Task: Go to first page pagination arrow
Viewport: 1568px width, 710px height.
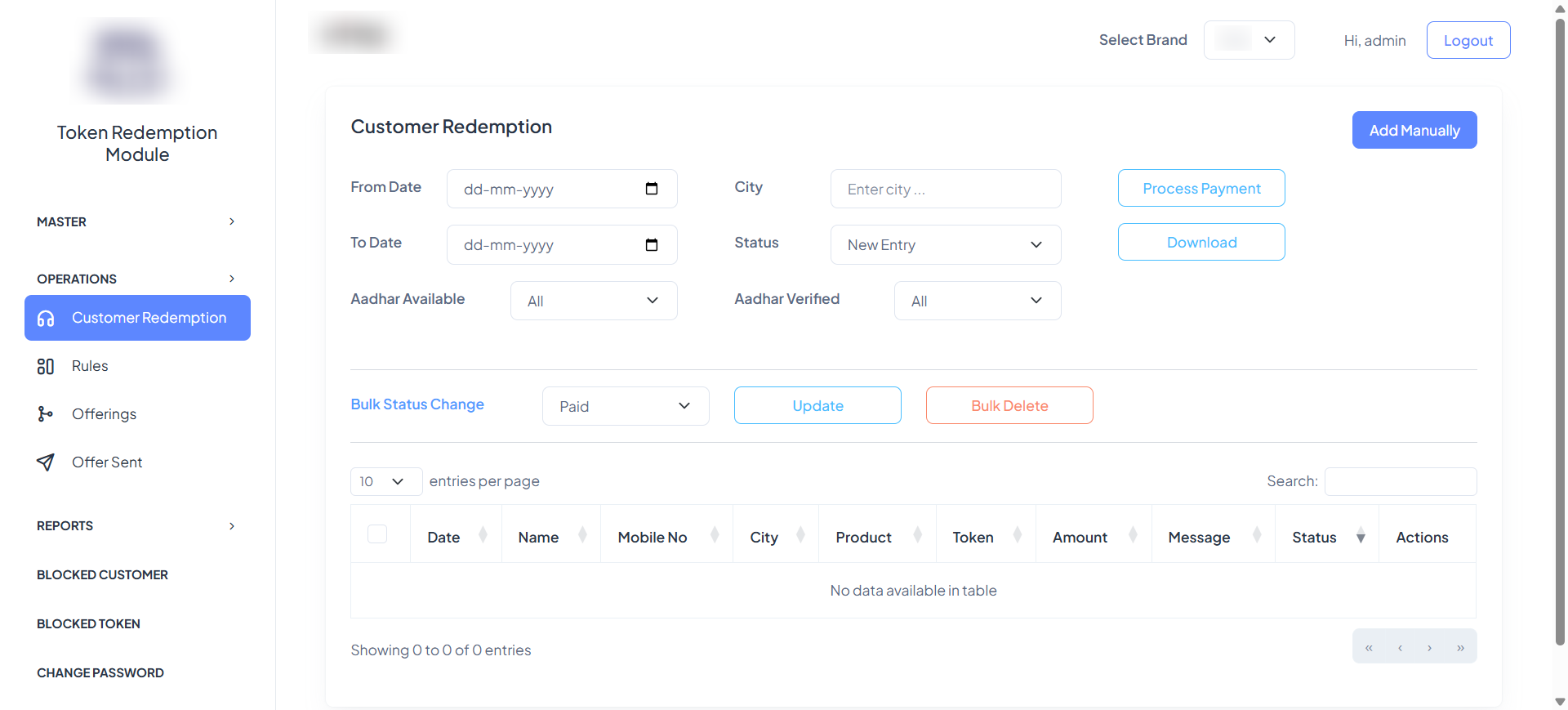Action: 1369,647
